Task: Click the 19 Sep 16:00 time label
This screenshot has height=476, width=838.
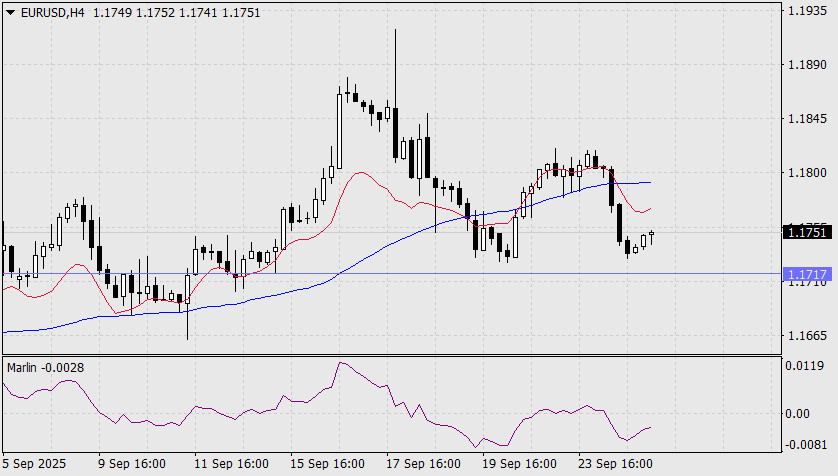Action: (x=519, y=464)
